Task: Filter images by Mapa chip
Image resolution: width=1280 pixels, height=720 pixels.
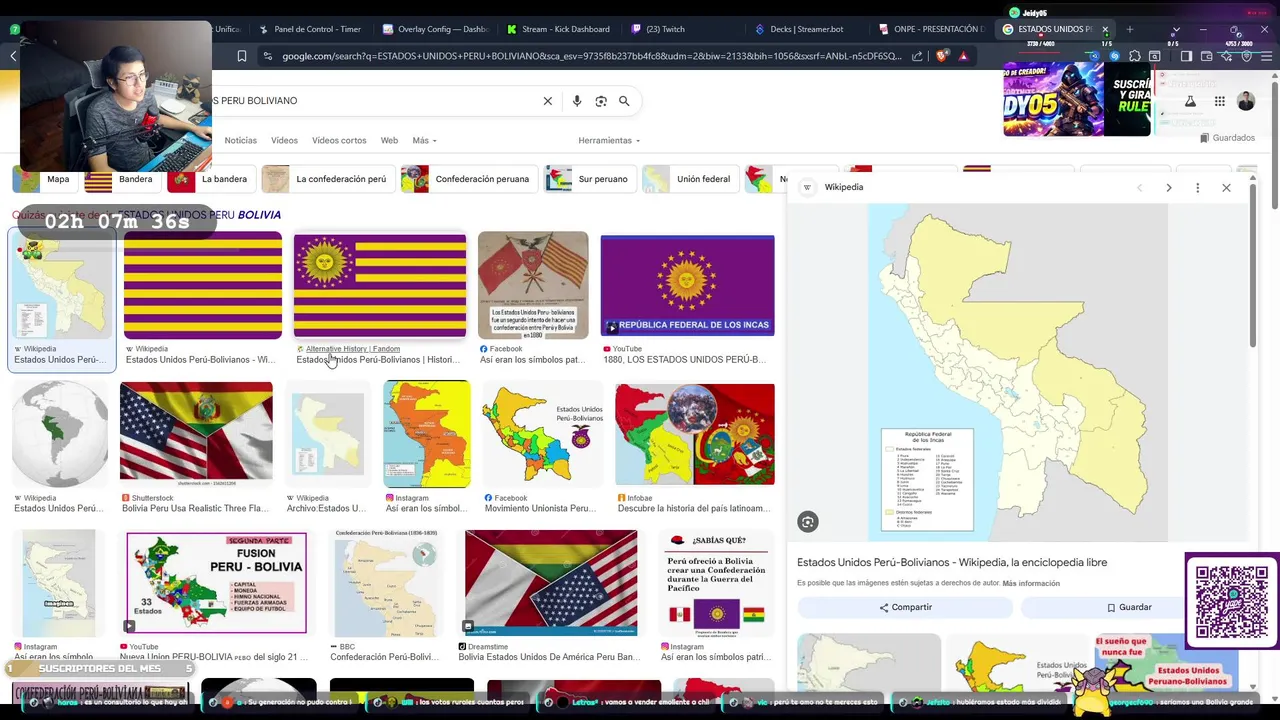Action: 46,179
